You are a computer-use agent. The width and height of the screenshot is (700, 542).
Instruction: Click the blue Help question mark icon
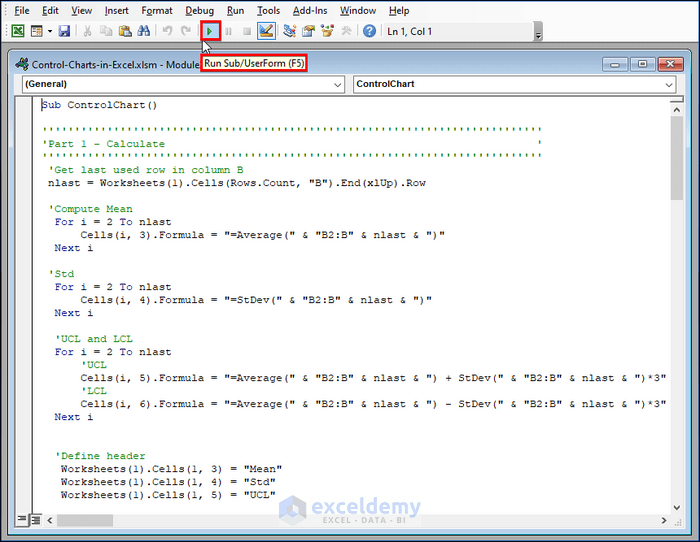pyautogui.click(x=369, y=31)
